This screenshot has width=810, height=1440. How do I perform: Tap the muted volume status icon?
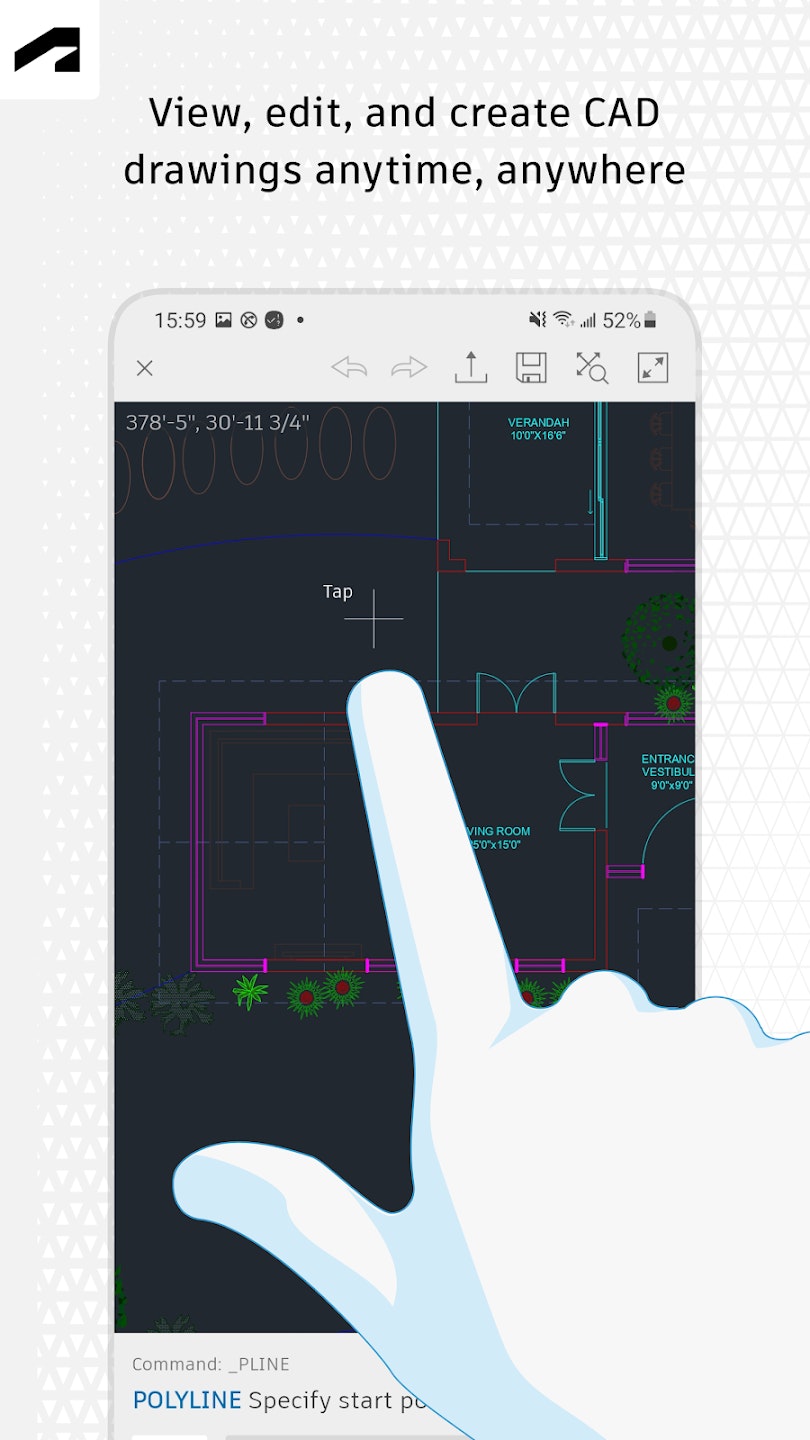[x=536, y=320]
